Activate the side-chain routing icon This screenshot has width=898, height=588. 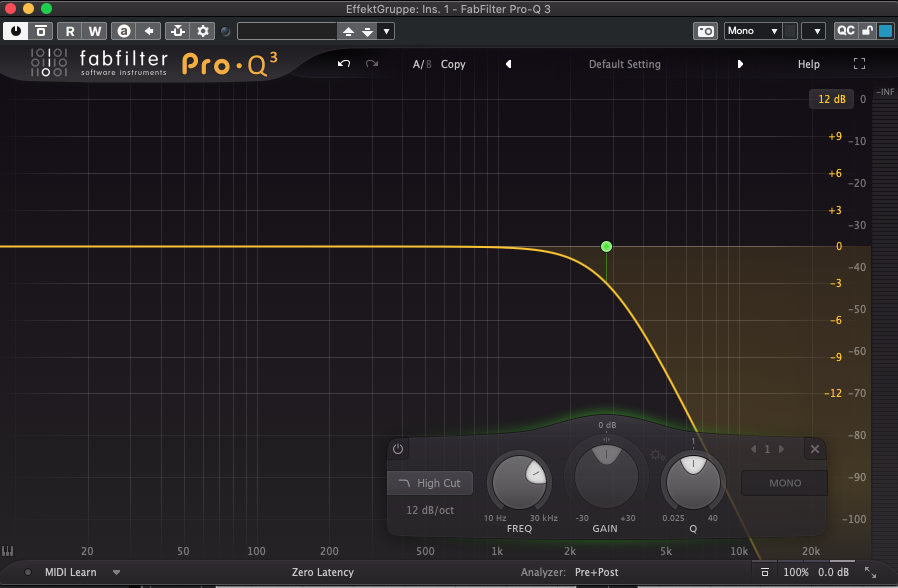coord(178,31)
